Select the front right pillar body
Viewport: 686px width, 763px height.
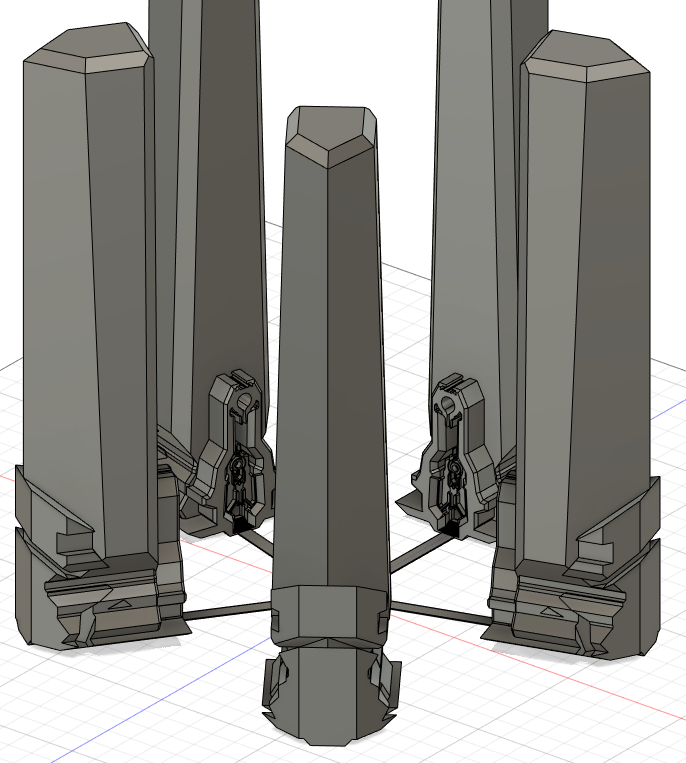tap(584, 311)
